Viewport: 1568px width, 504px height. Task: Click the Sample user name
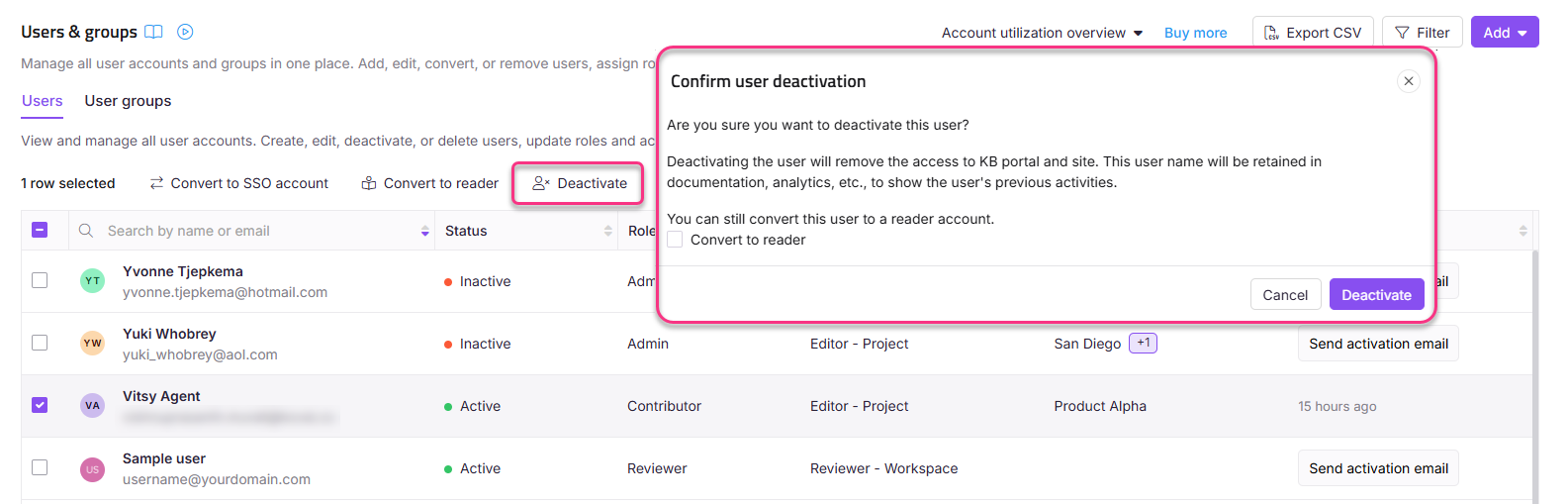click(x=164, y=458)
